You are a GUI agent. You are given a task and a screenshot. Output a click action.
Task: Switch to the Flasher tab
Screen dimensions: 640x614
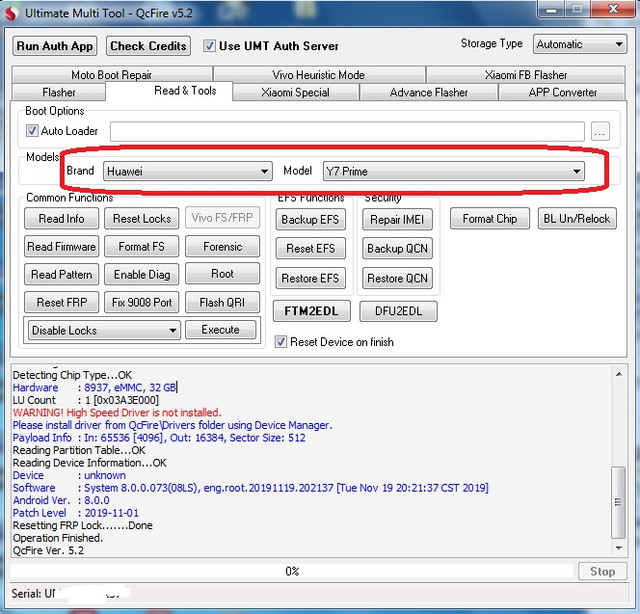59,92
